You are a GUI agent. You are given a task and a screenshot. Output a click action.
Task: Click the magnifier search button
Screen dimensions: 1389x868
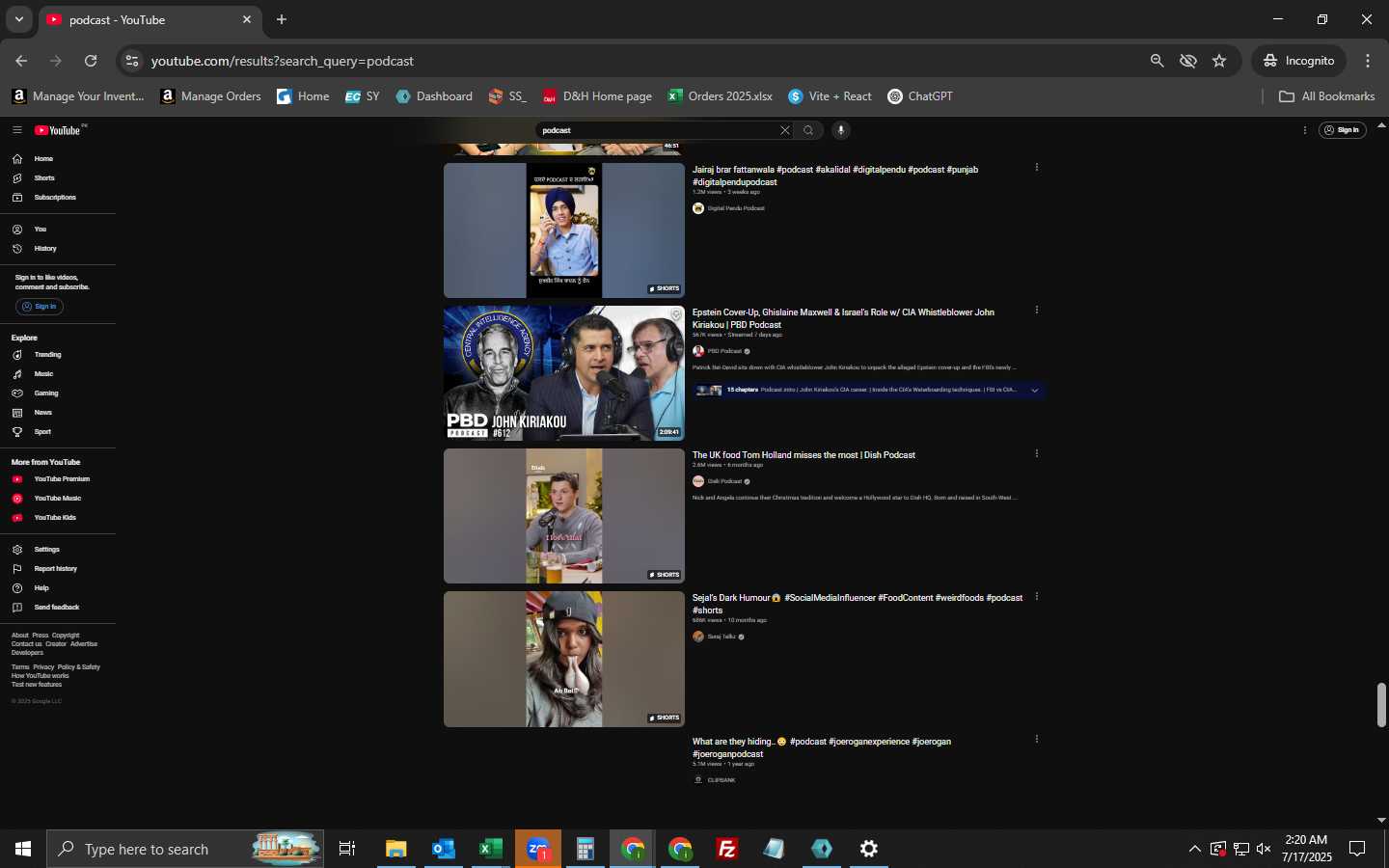tap(808, 130)
